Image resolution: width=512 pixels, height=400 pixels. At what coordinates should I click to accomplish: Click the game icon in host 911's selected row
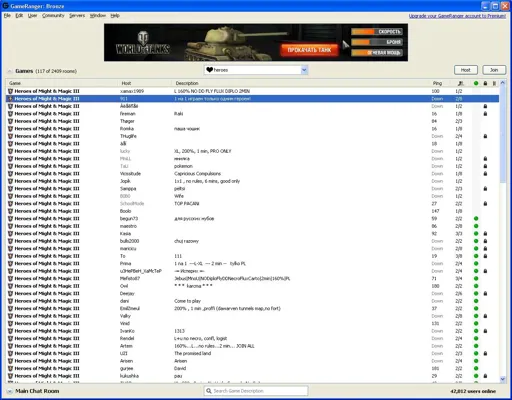(10, 99)
